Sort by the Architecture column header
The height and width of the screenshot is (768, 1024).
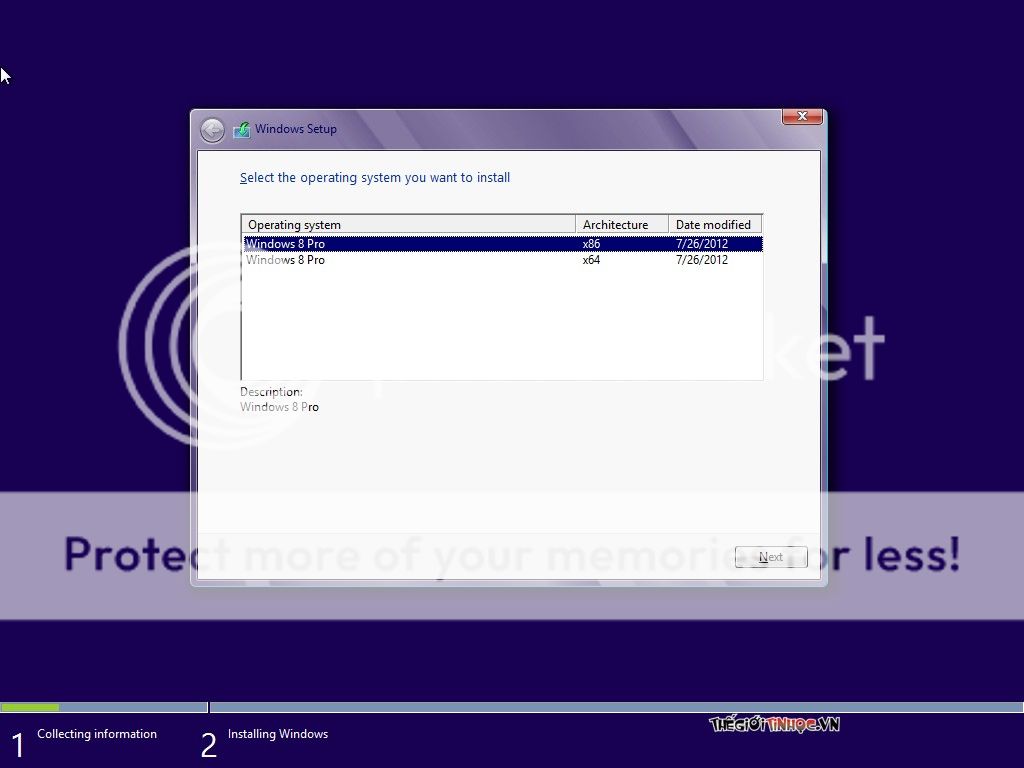coord(621,225)
